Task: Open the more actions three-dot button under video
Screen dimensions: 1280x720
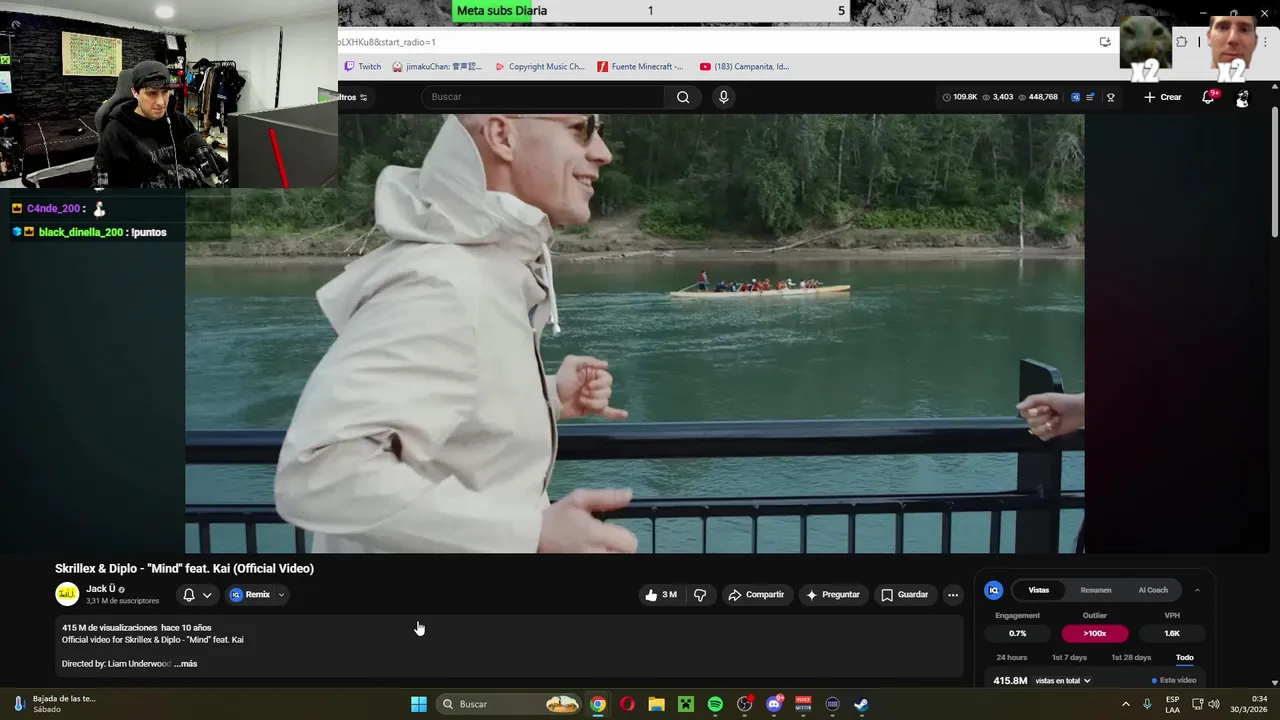Action: point(953,594)
